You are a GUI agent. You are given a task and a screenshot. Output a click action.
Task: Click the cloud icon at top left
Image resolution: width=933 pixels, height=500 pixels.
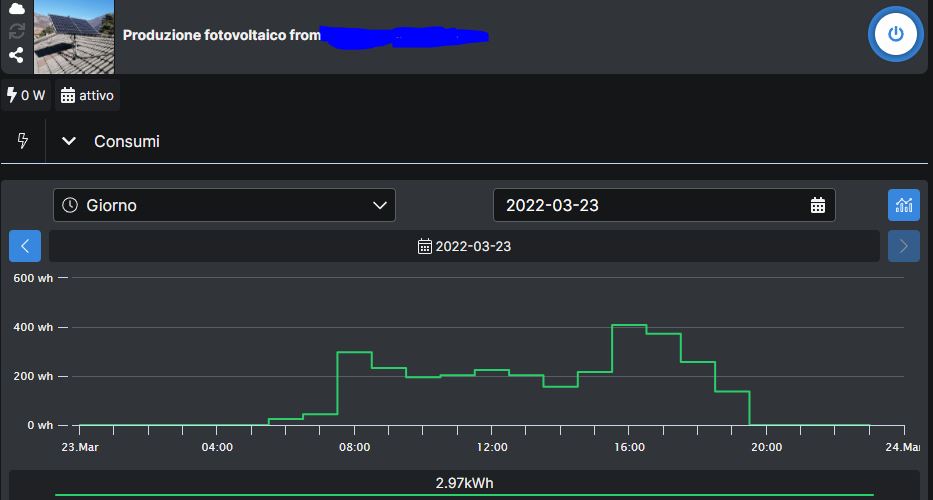16,8
